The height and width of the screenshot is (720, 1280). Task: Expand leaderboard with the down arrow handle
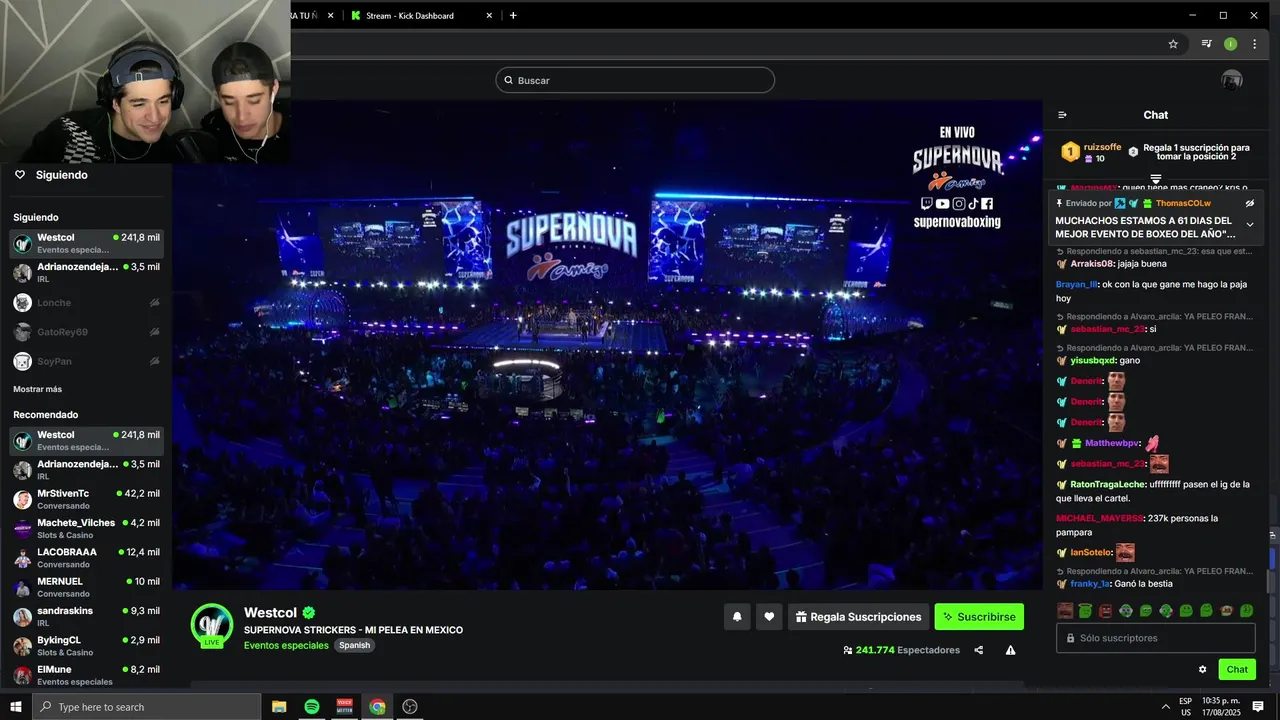click(1155, 180)
